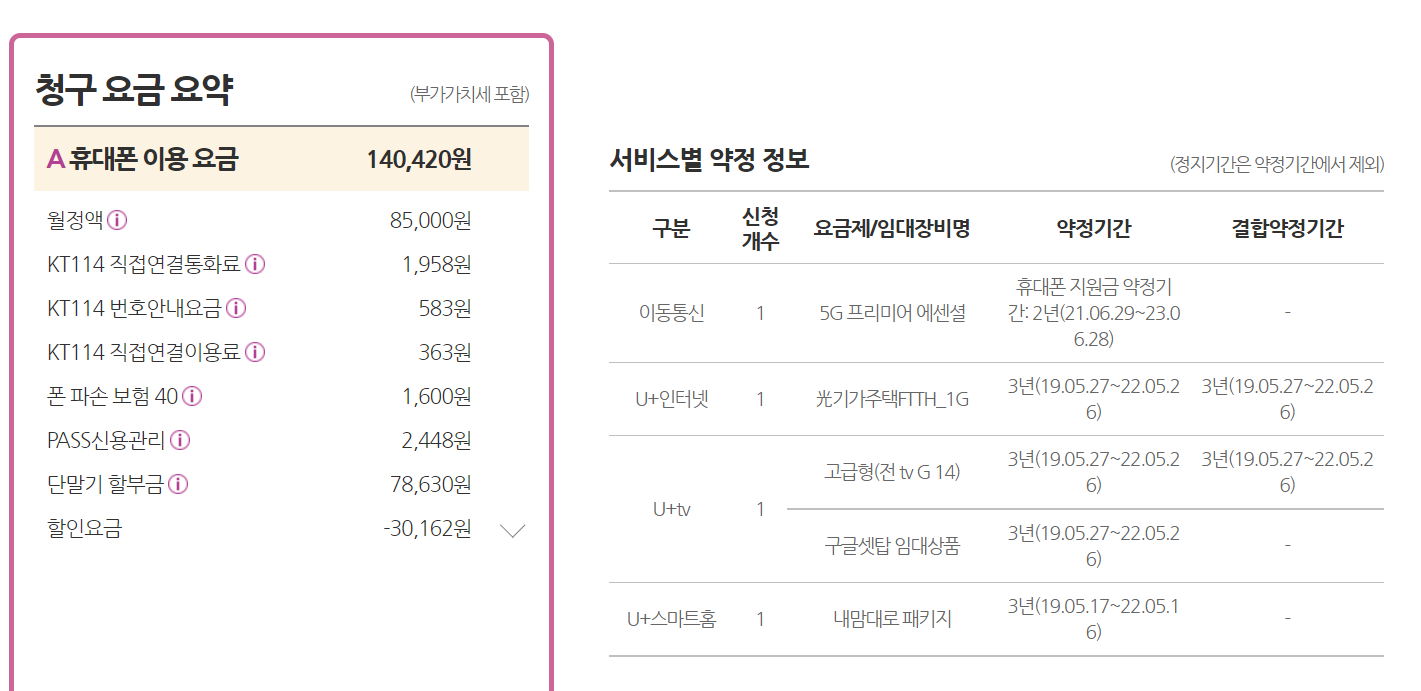Click the 할인요금 label
The image size is (1421, 691).
(x=84, y=528)
